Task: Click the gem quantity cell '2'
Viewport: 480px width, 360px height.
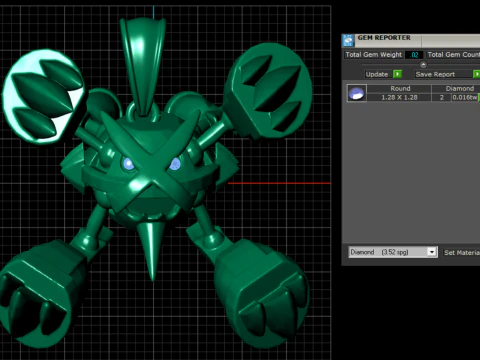Action: pyautogui.click(x=442, y=97)
